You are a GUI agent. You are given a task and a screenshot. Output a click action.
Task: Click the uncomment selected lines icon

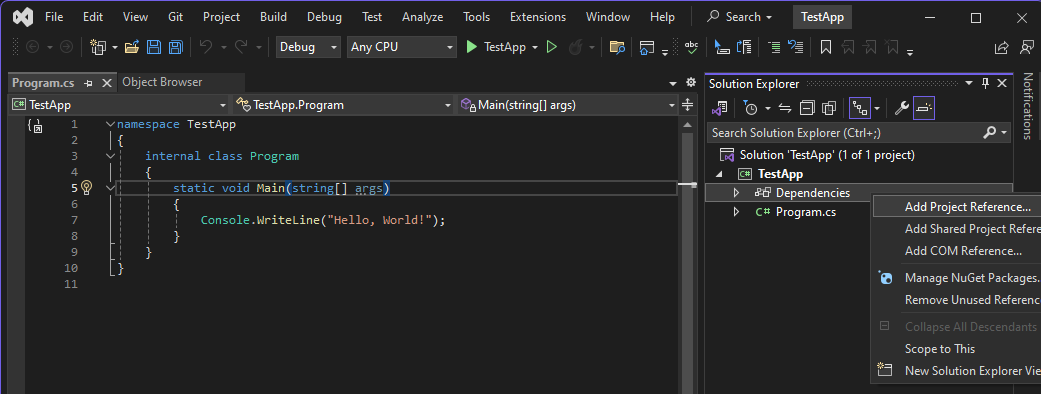click(x=795, y=47)
